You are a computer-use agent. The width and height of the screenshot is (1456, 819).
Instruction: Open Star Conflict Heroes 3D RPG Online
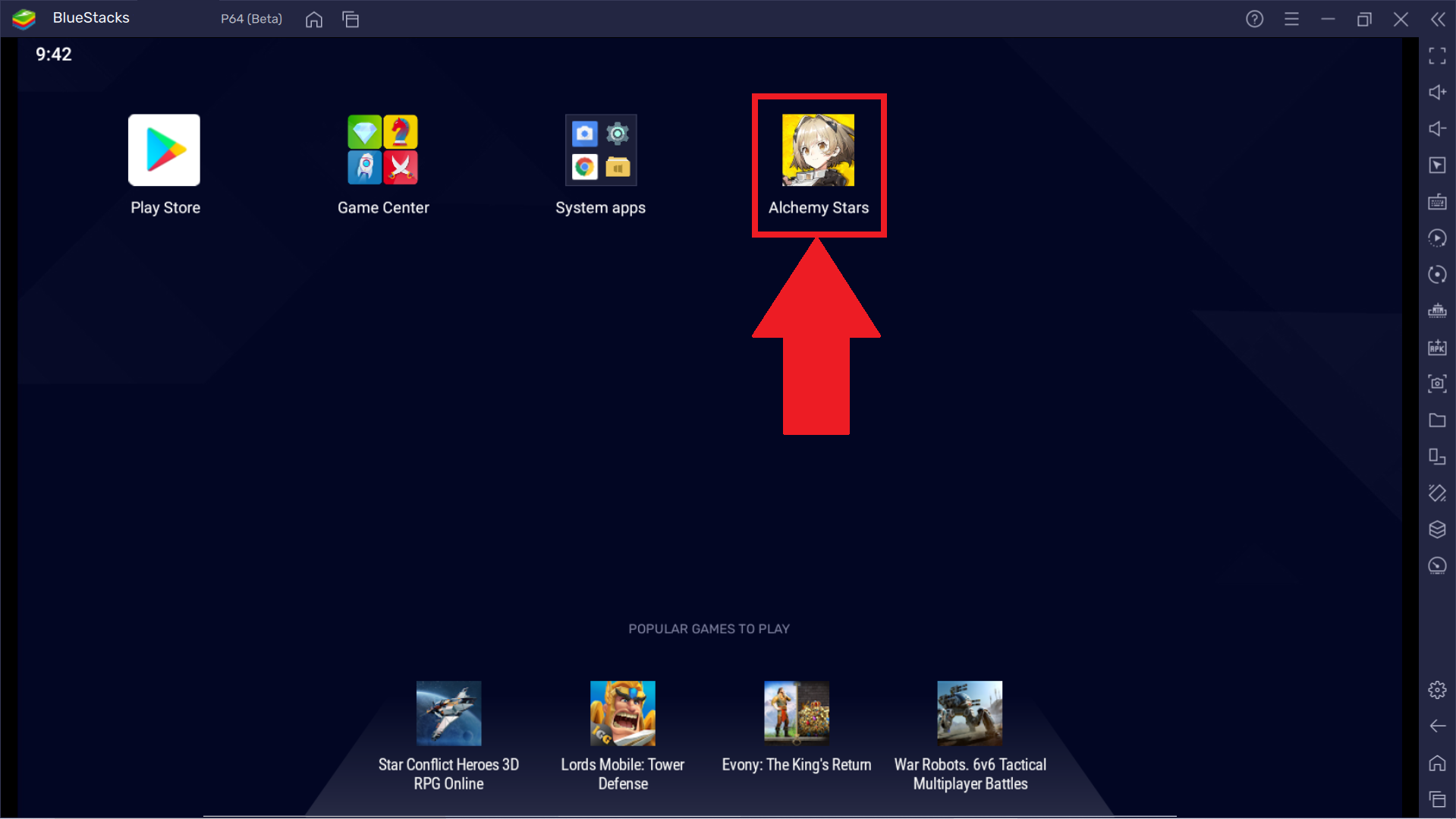coord(448,713)
